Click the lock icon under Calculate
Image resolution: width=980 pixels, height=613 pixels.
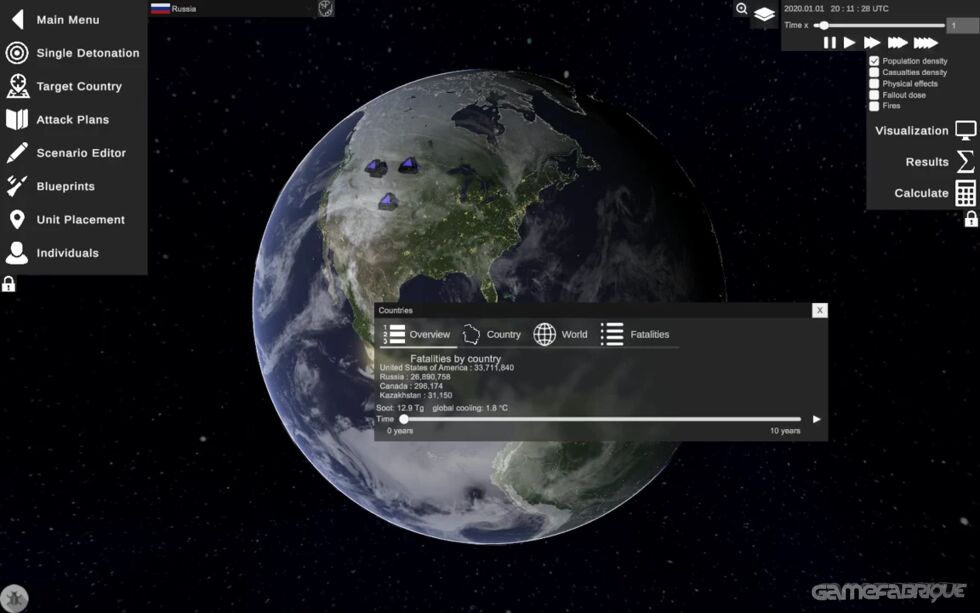tap(971, 219)
